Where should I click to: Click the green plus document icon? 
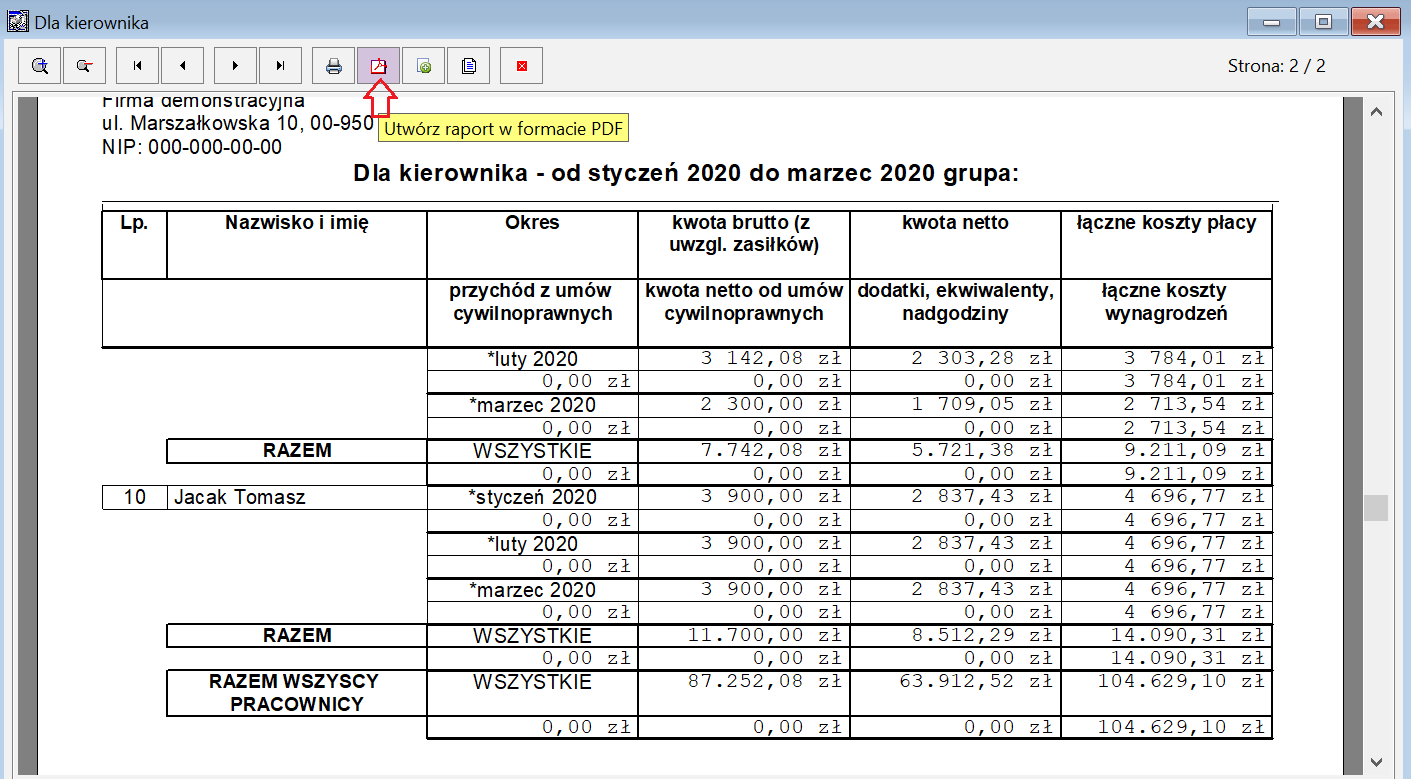(x=424, y=66)
